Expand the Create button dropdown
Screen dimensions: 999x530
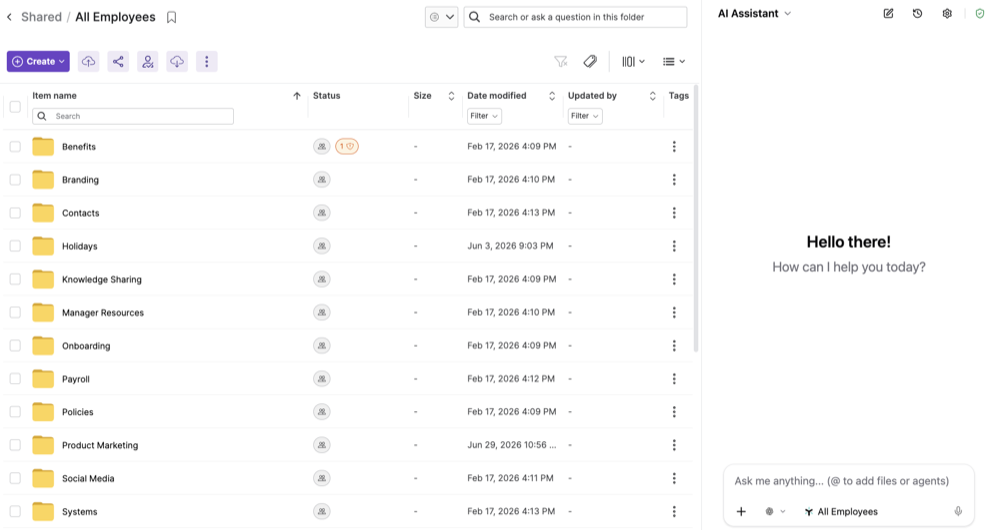62,62
